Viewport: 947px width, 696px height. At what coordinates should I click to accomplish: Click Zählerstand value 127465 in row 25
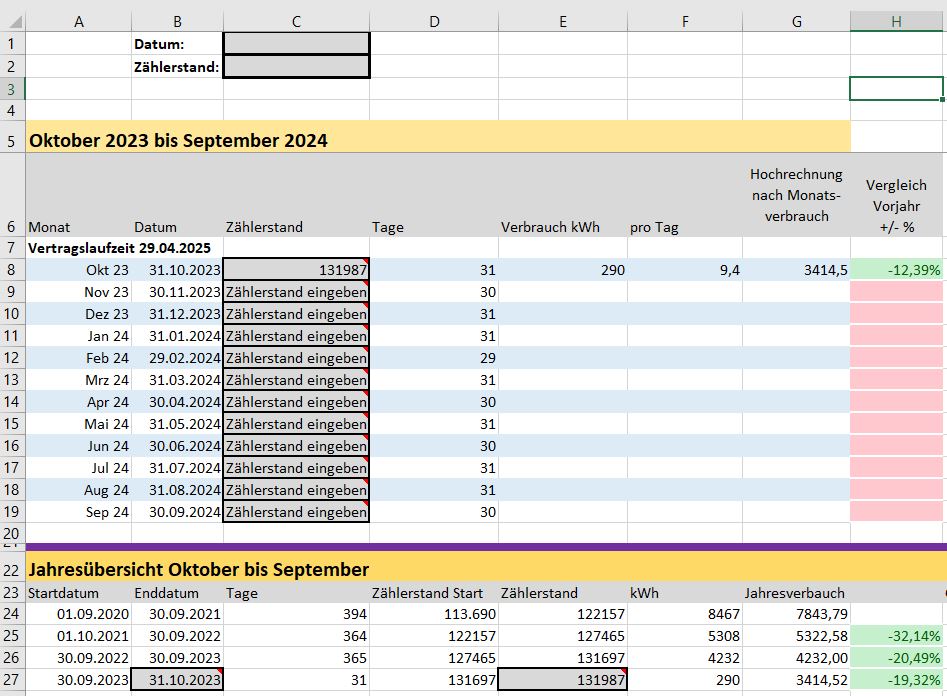pyautogui.click(x=563, y=636)
